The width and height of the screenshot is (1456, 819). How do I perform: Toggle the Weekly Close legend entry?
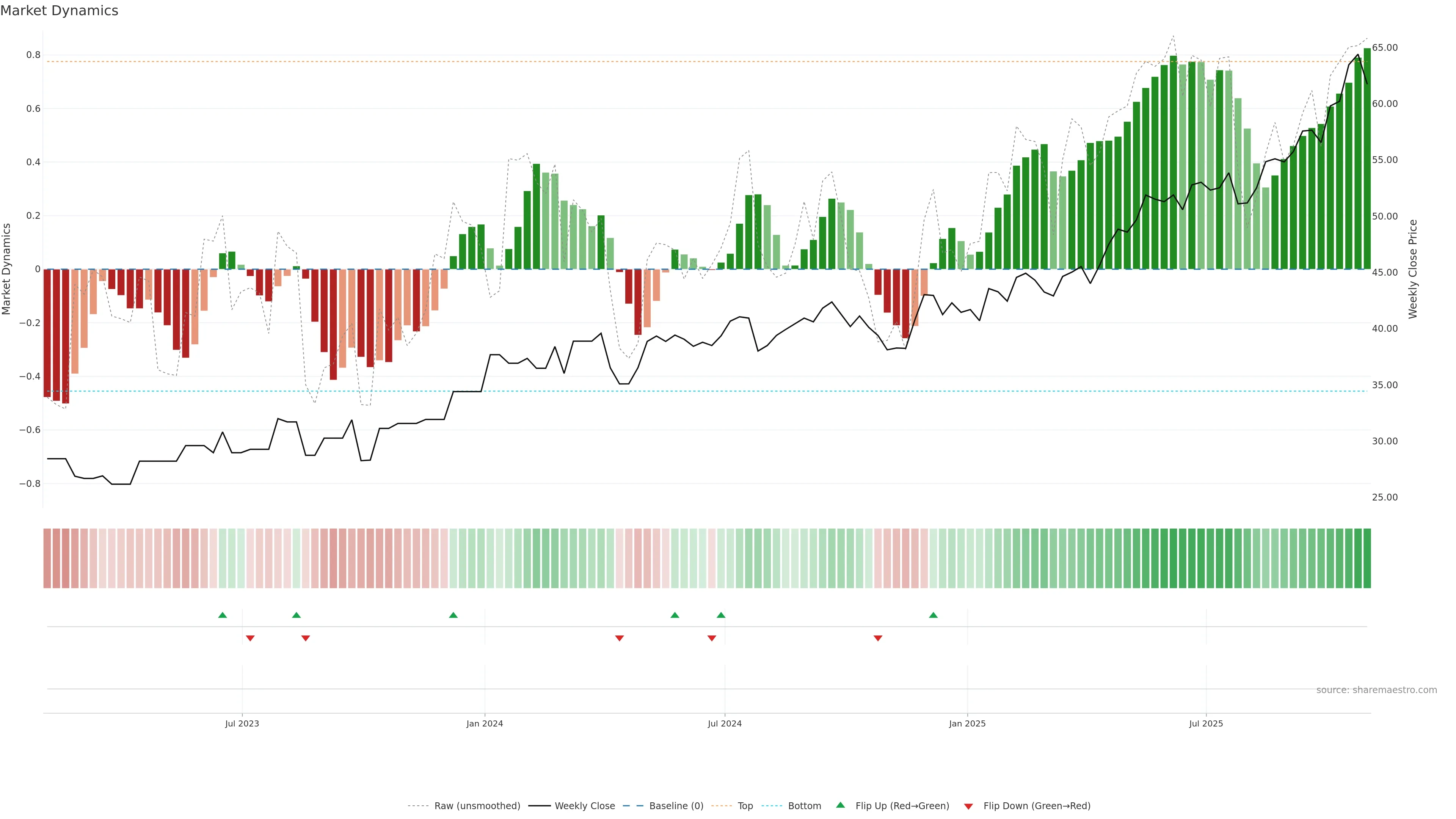(x=584, y=806)
